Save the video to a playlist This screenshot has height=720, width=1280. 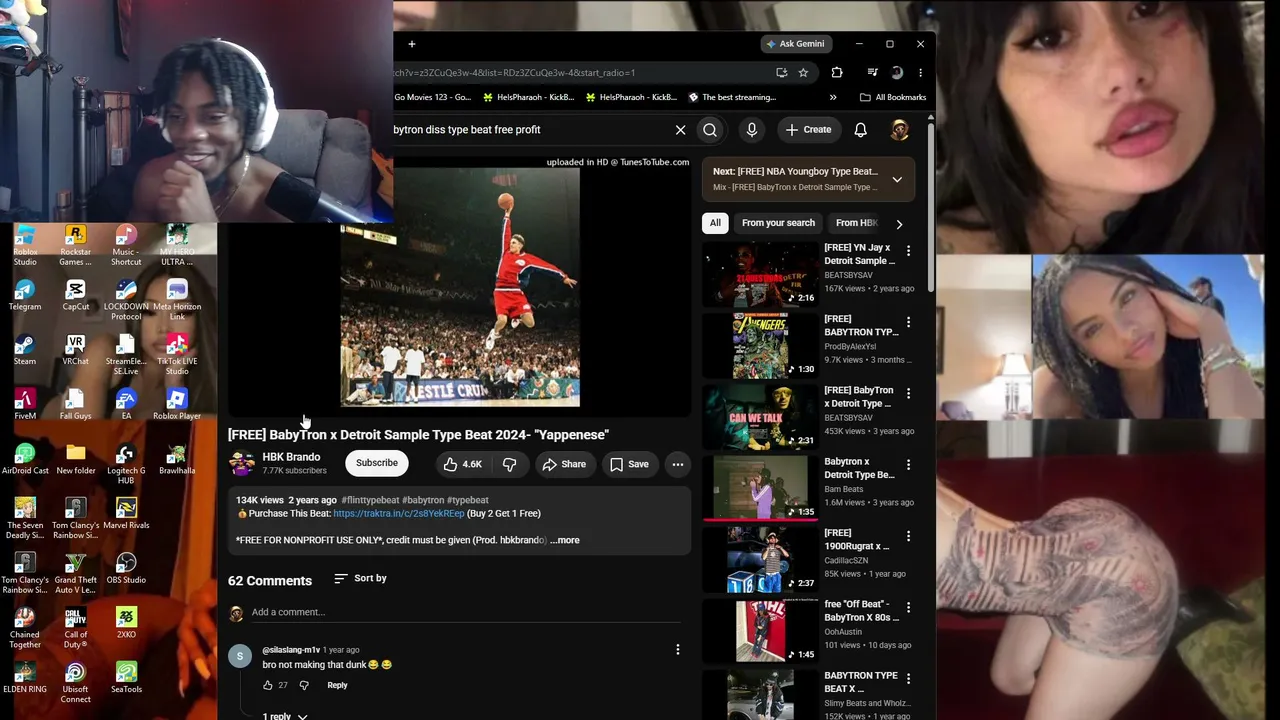629,464
